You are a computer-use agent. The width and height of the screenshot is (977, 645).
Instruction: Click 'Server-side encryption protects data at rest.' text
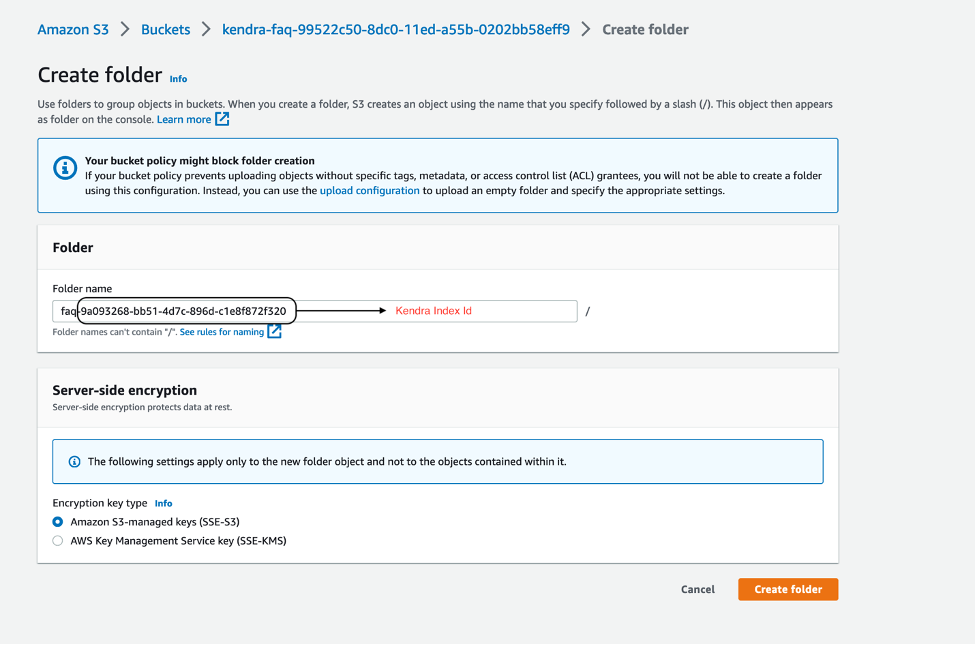(x=142, y=407)
